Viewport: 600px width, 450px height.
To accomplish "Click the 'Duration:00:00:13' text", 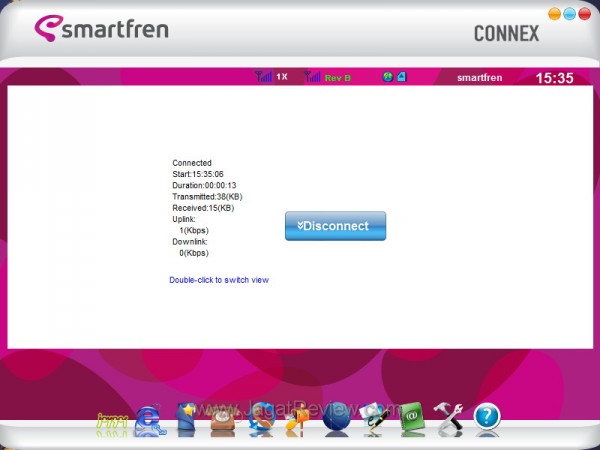I will [x=204, y=185].
